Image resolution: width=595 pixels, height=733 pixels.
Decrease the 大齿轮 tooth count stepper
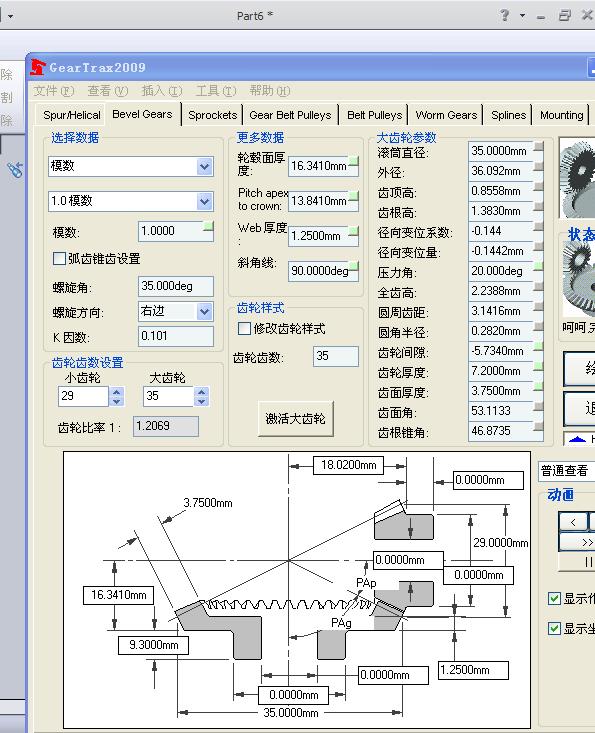point(201,401)
